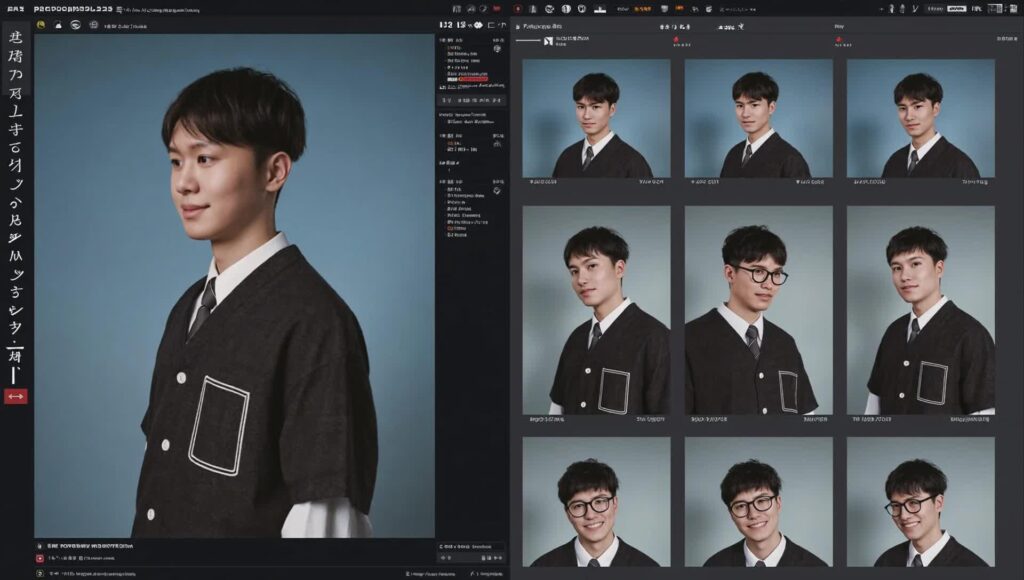Click the first glyph in the left tool sidebar
This screenshot has height=580, width=1024.
pos(16,37)
